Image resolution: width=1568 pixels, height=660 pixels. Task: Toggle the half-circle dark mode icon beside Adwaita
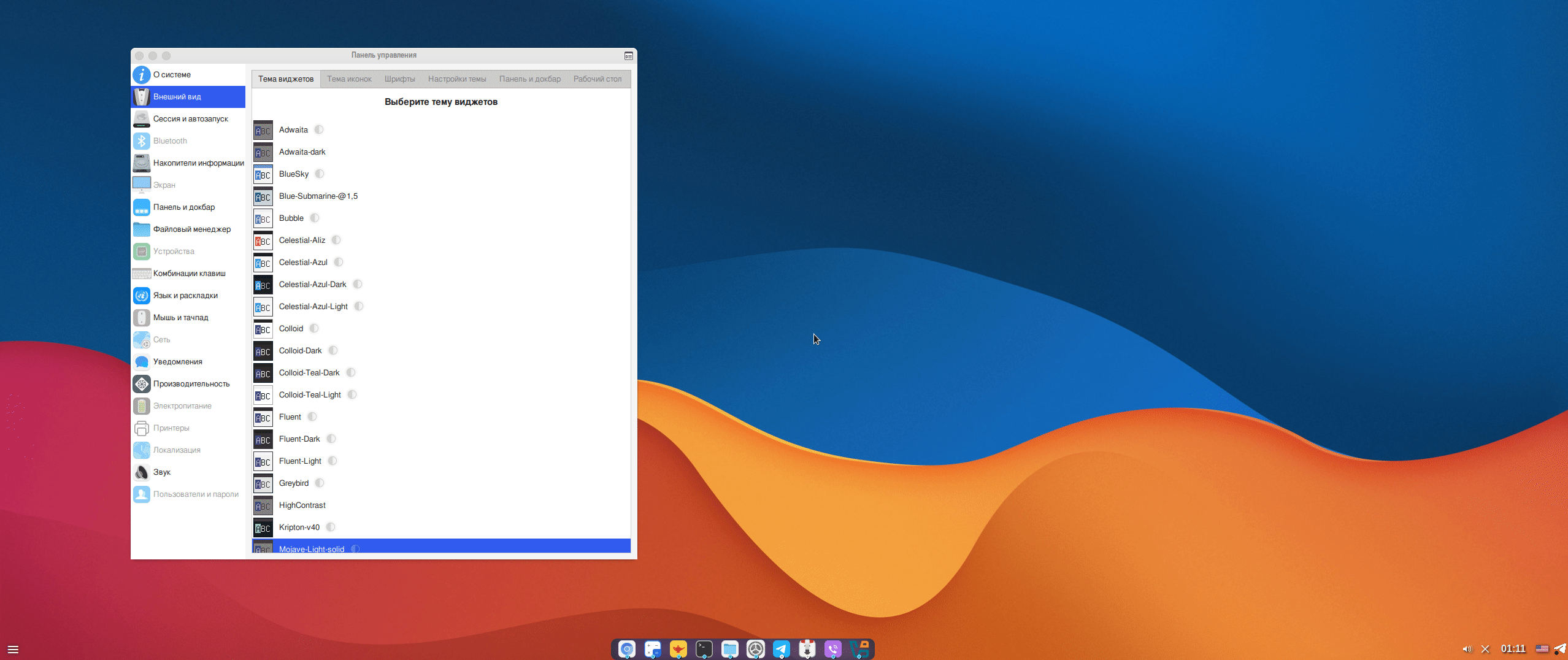click(319, 130)
